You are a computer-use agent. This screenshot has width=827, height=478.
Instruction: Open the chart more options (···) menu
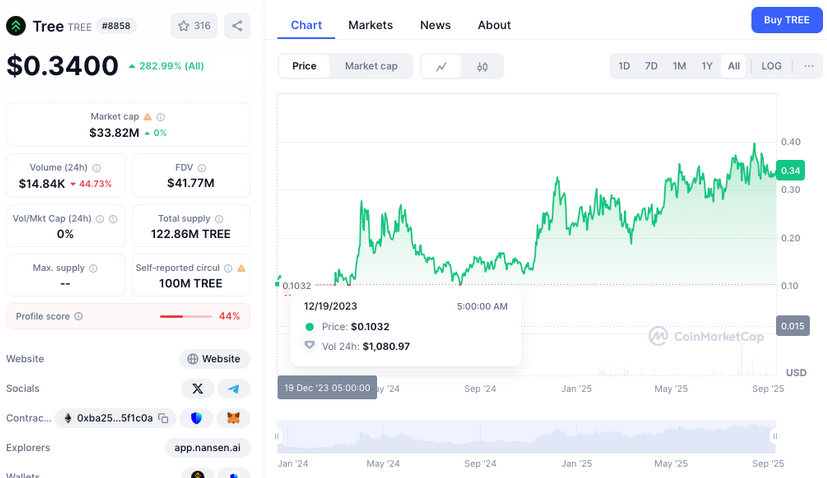coord(808,66)
